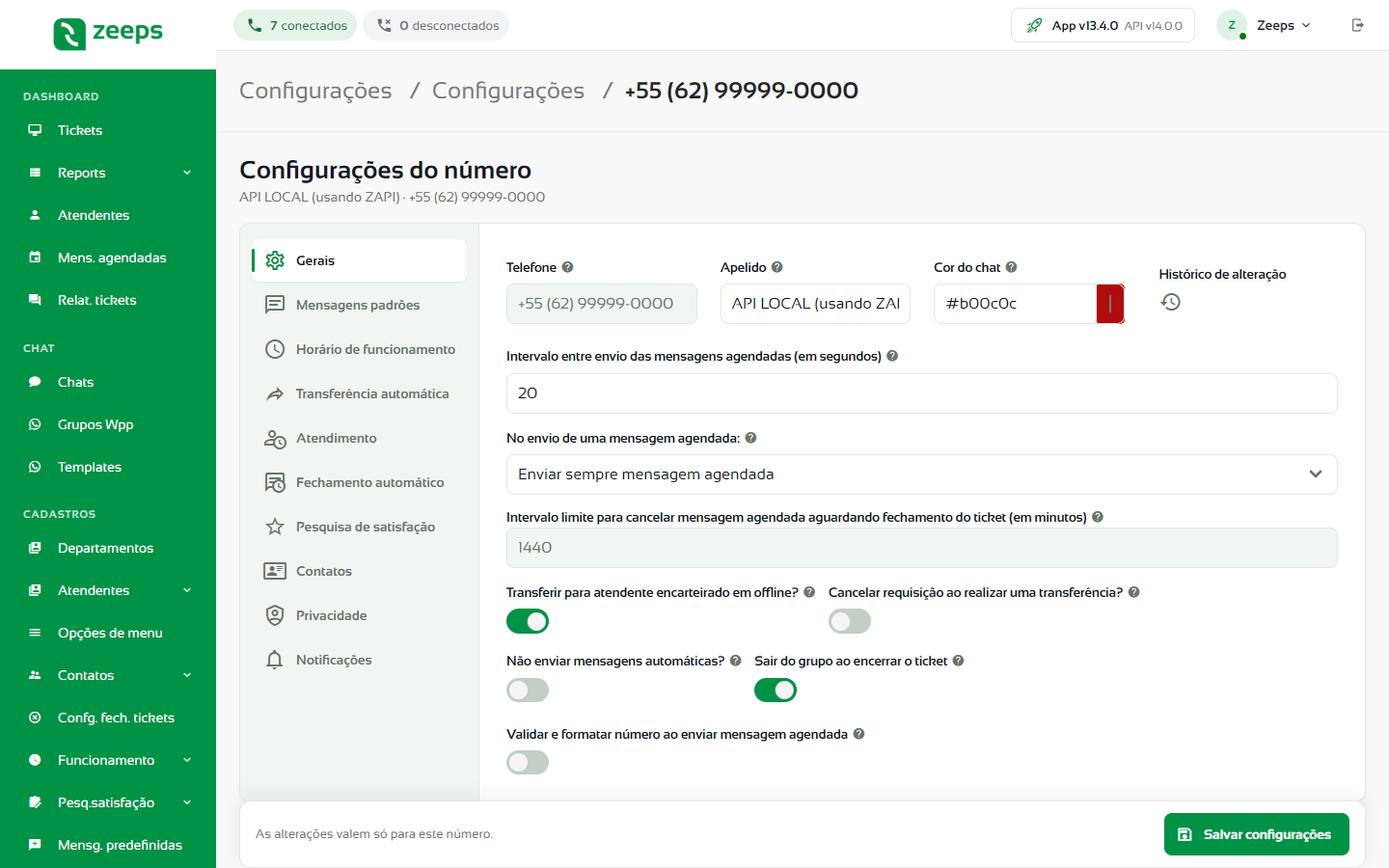Open the Transferência automática tab

(x=359, y=393)
